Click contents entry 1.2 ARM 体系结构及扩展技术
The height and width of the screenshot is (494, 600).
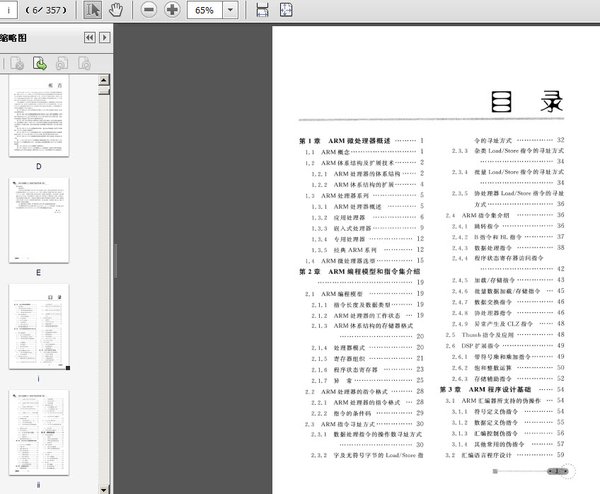click(x=364, y=163)
